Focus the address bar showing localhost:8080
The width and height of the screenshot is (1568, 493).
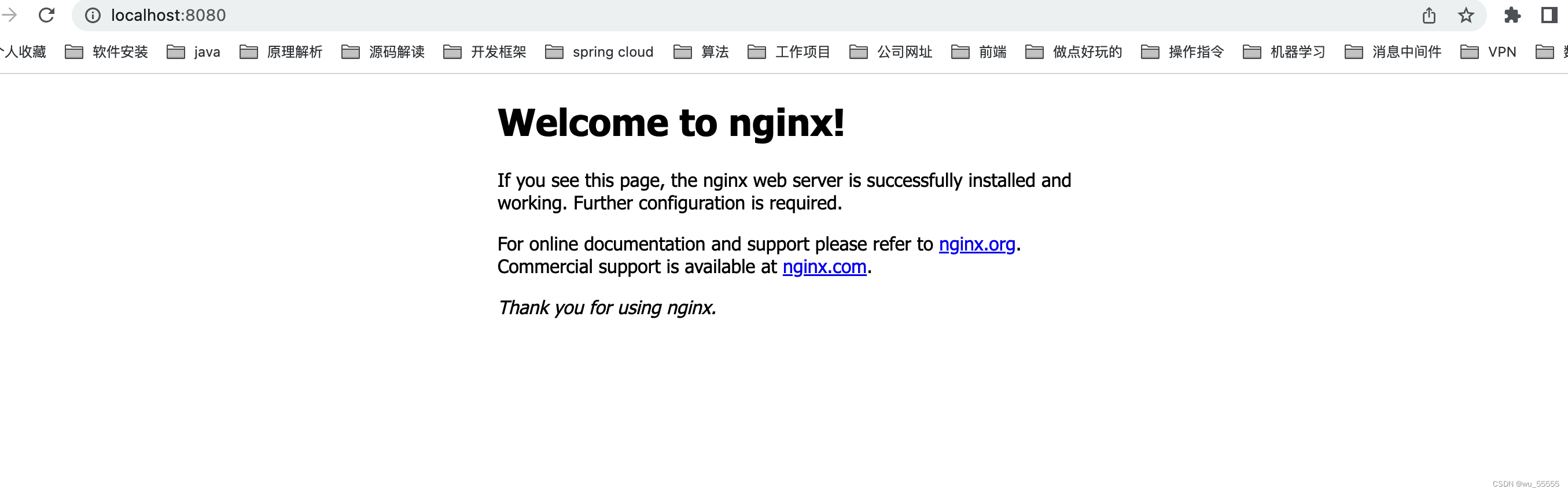[x=779, y=15]
